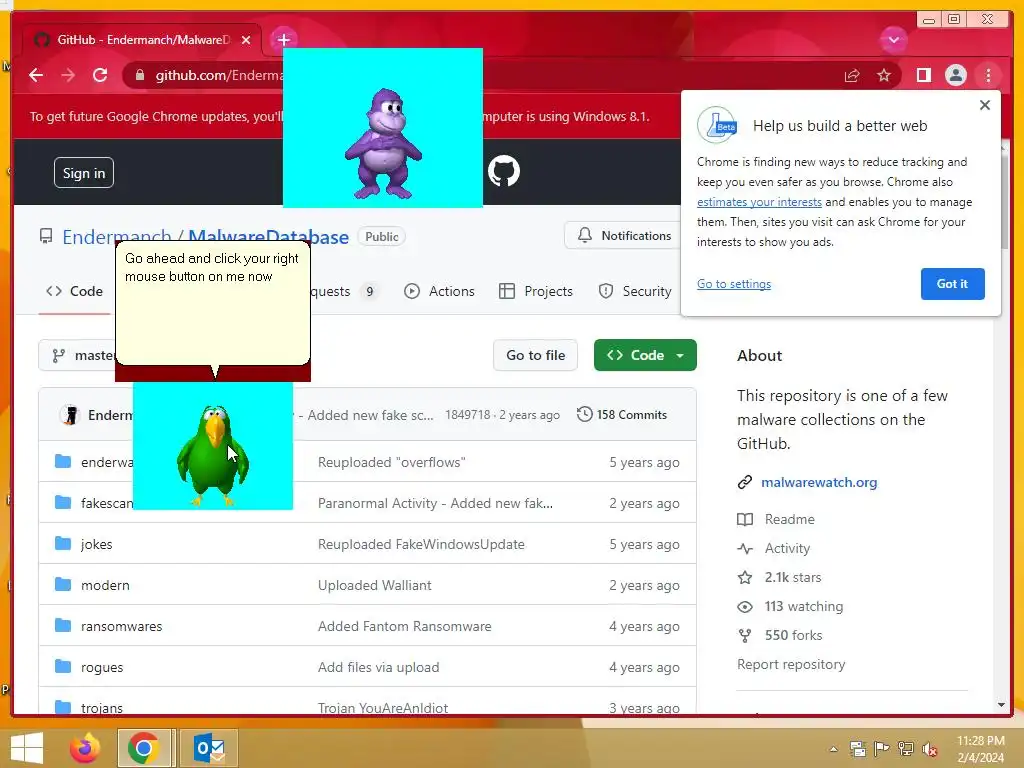
Task: Open a new tab with the plus button
Action: [283, 40]
